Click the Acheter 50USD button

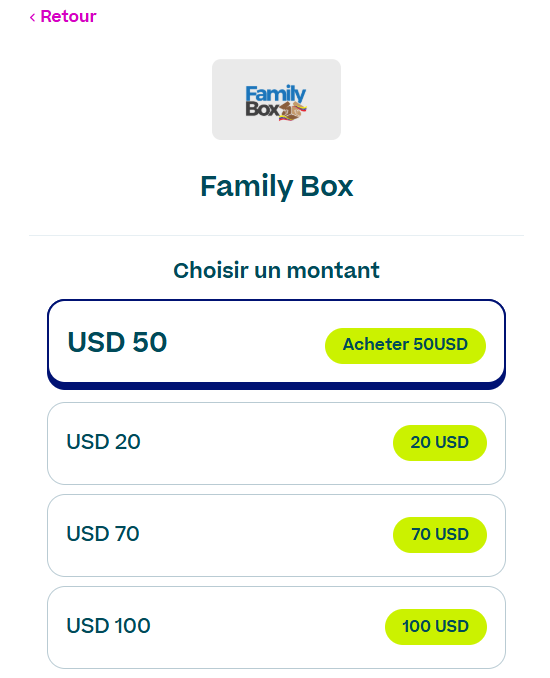405,345
